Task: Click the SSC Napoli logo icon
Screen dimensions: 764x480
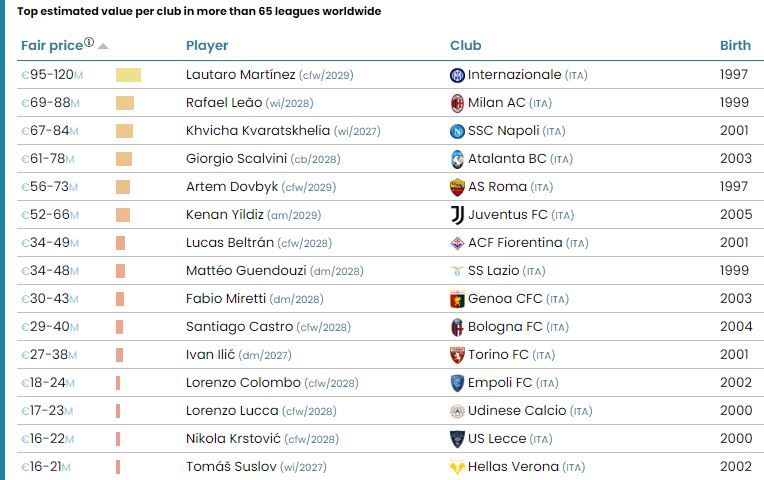Action: 457,131
